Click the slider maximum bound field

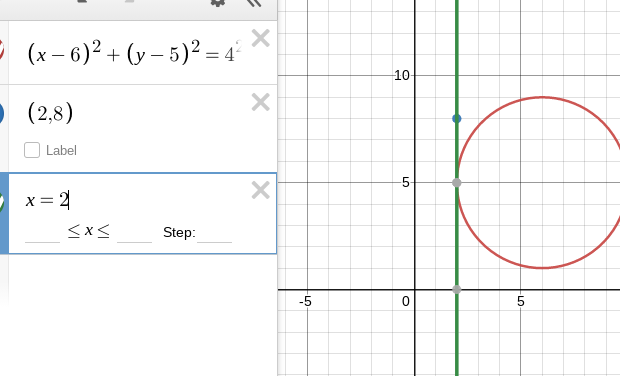click(x=134, y=233)
